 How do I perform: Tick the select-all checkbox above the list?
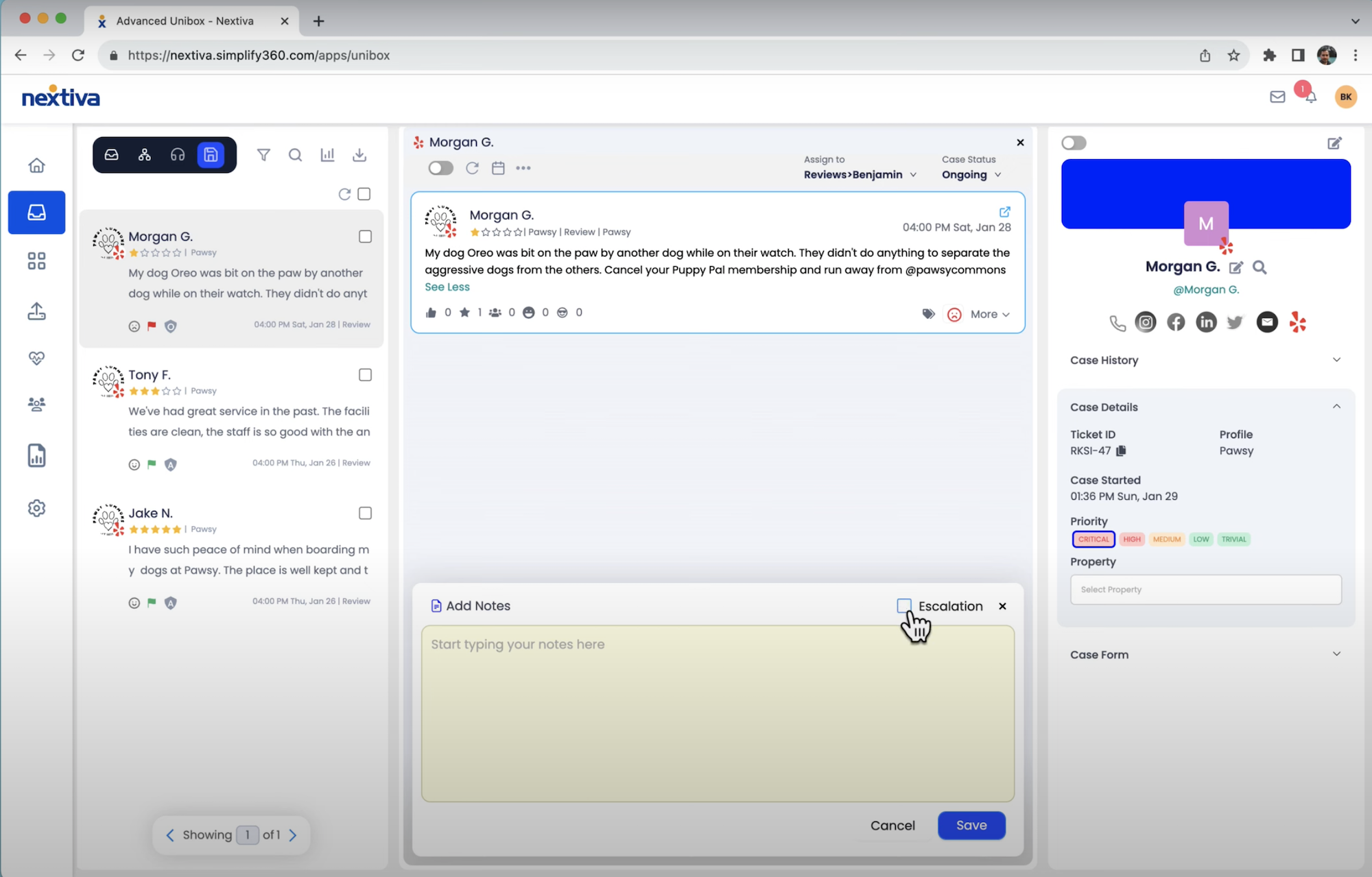click(364, 194)
